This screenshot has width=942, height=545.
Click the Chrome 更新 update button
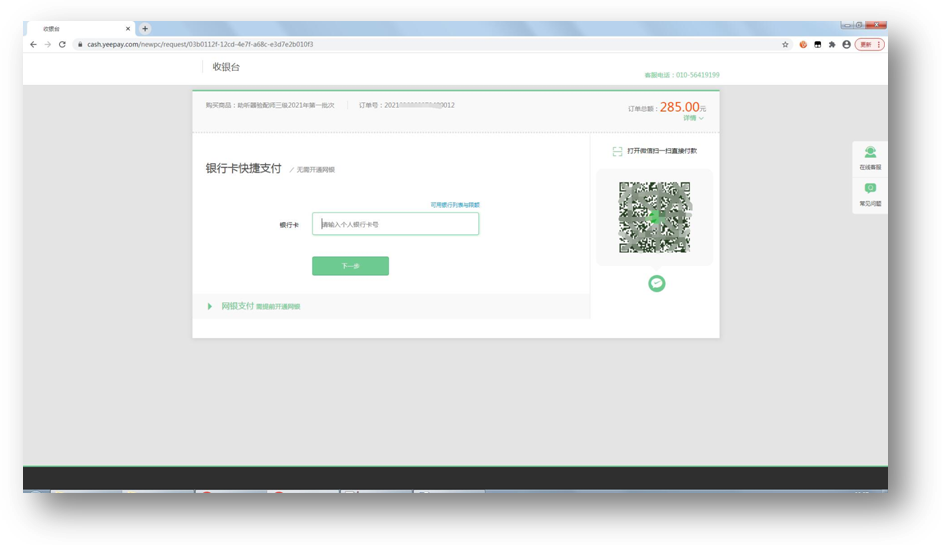868,44
